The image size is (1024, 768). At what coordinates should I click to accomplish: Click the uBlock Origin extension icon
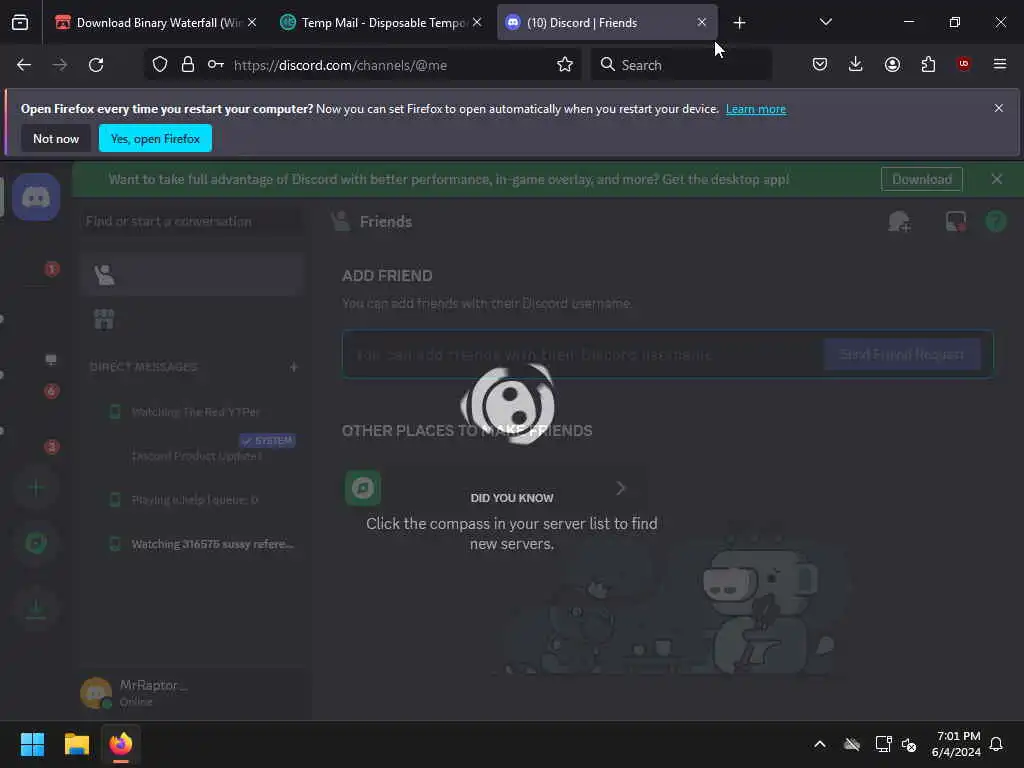pyautogui.click(x=963, y=64)
